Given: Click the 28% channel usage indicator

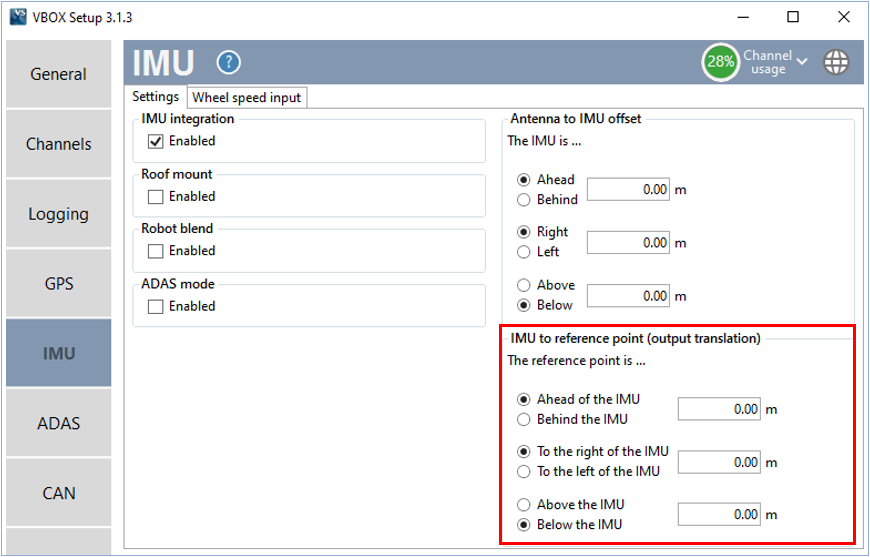Looking at the screenshot, I should pyautogui.click(x=721, y=62).
